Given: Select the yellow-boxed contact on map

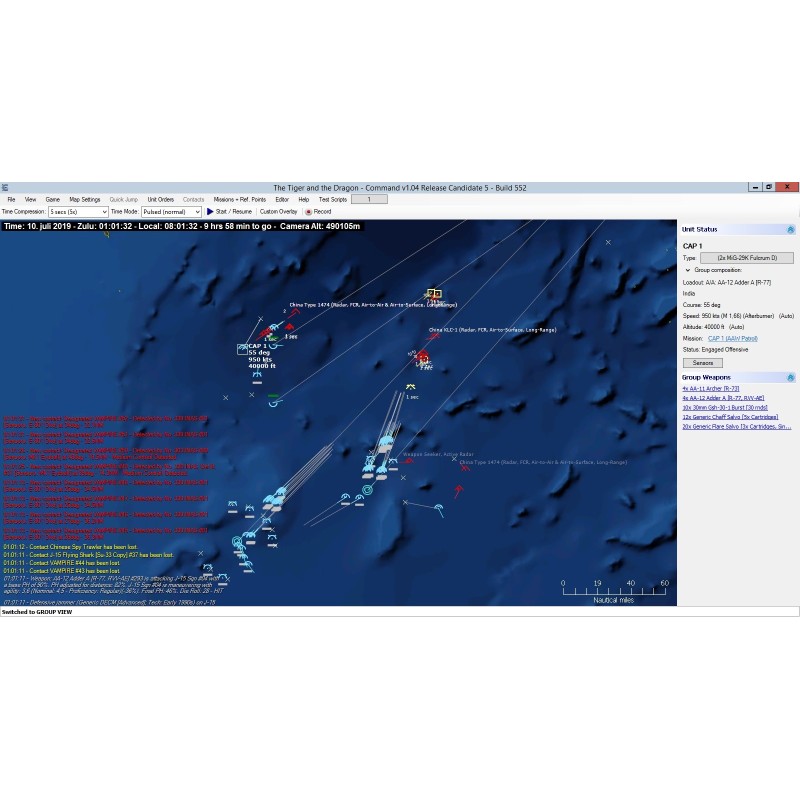Looking at the screenshot, I should 434,294.
